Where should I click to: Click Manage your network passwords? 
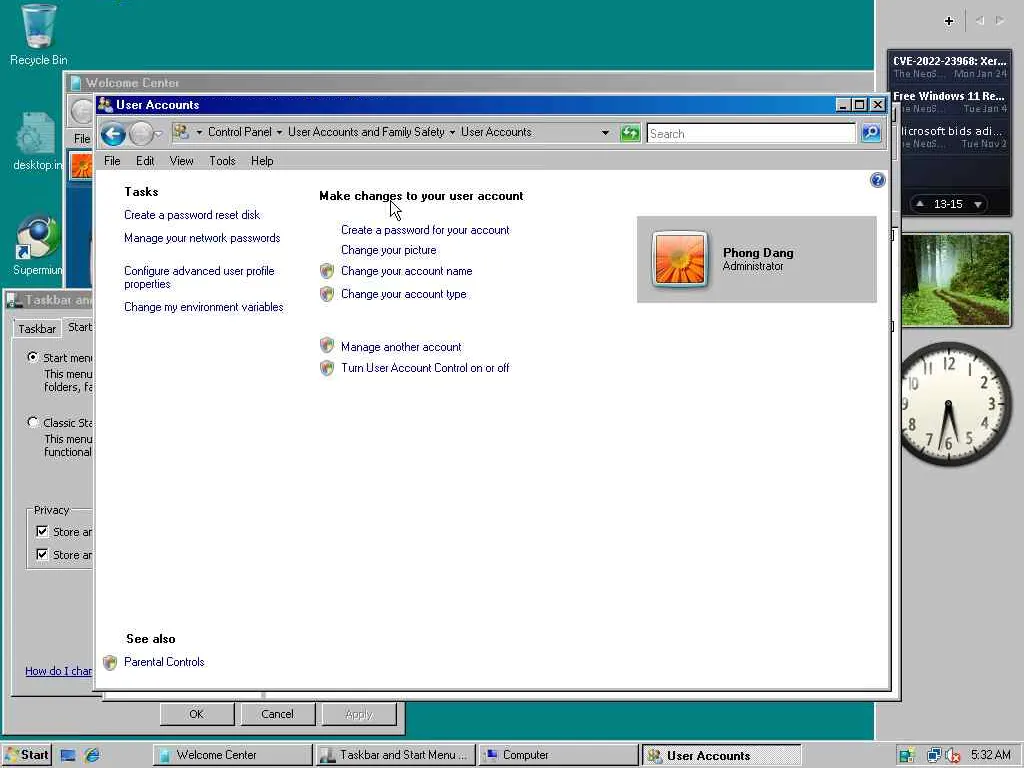coord(202,238)
